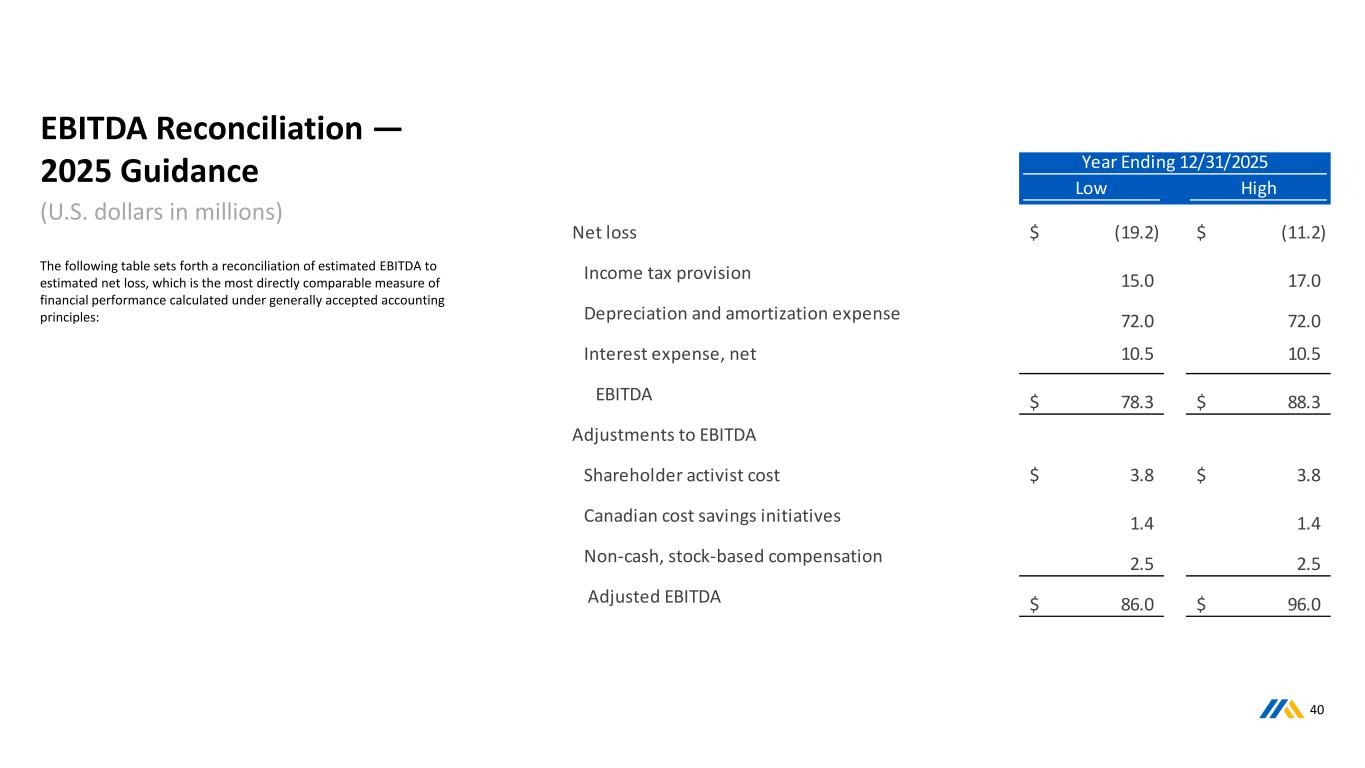1365x768 pixels.
Task: Click the company logo beside page number
Action: (1282, 709)
